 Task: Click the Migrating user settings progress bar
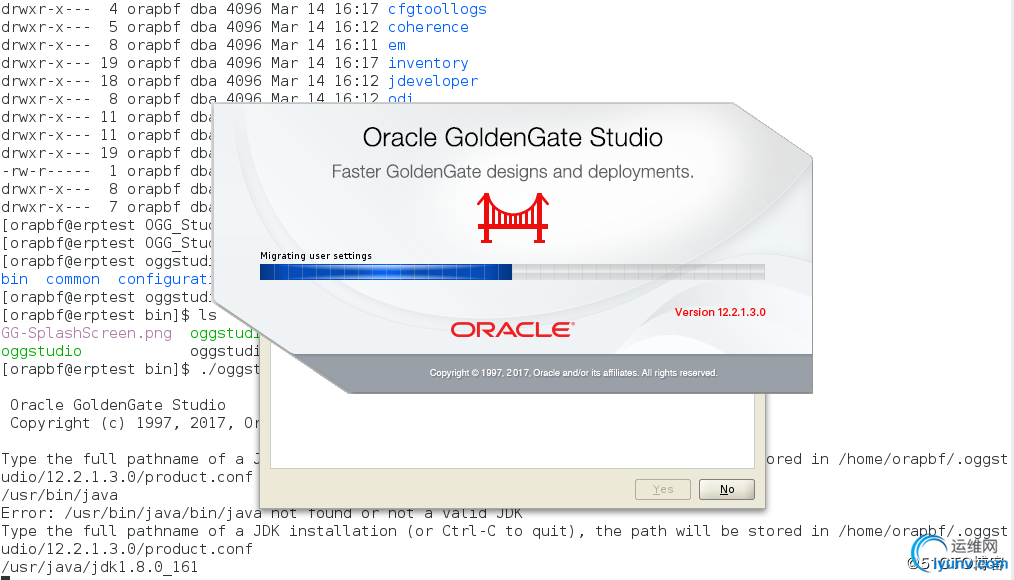512,272
